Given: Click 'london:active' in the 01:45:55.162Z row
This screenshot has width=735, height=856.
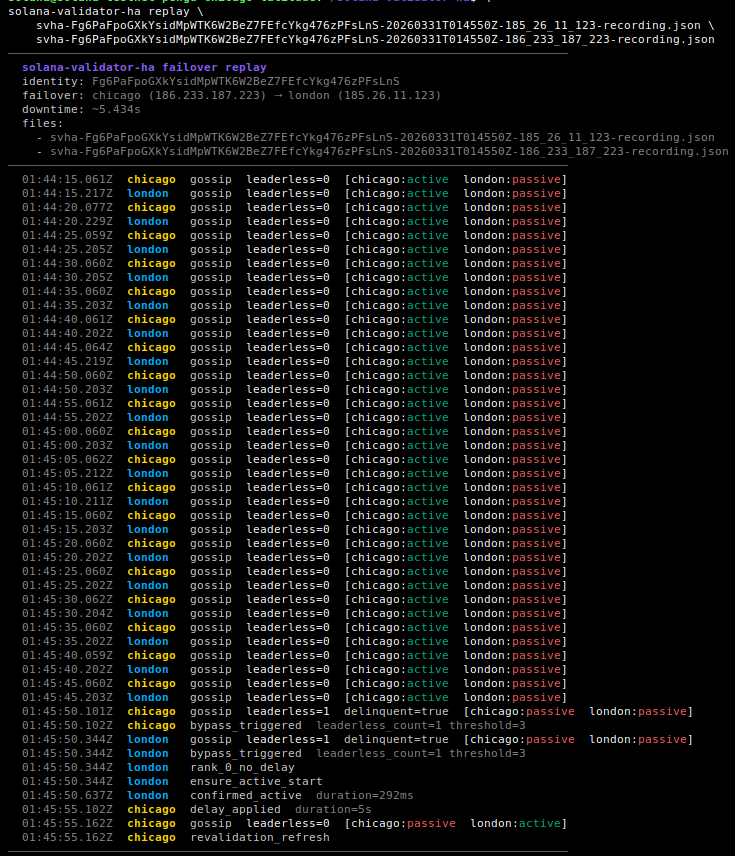Looking at the screenshot, I should point(515,823).
